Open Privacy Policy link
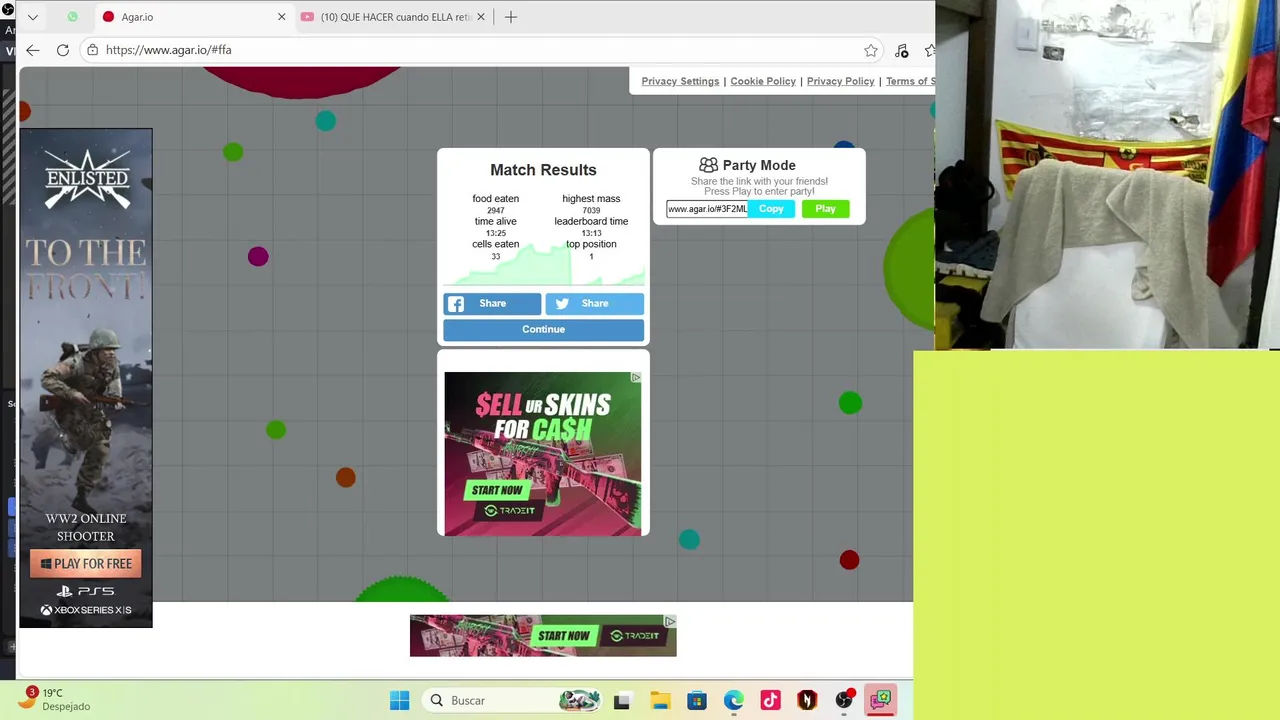This screenshot has height=720, width=1280. point(840,81)
